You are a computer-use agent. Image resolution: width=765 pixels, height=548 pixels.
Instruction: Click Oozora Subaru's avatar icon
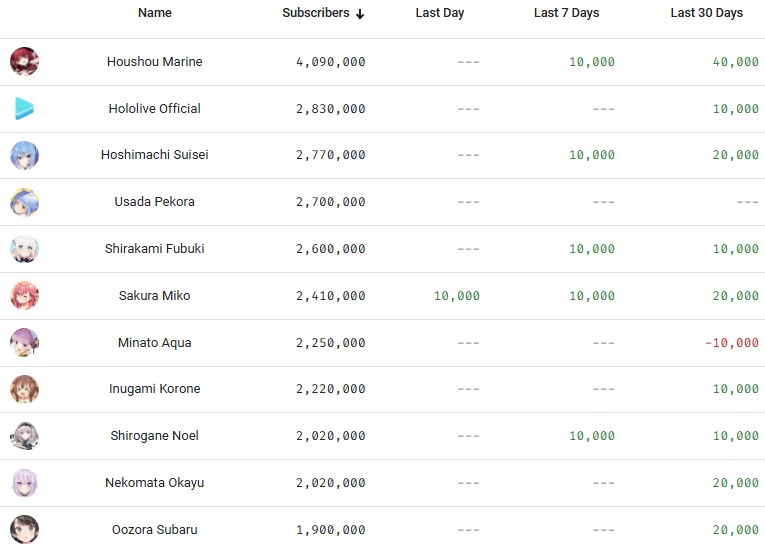click(x=24, y=528)
